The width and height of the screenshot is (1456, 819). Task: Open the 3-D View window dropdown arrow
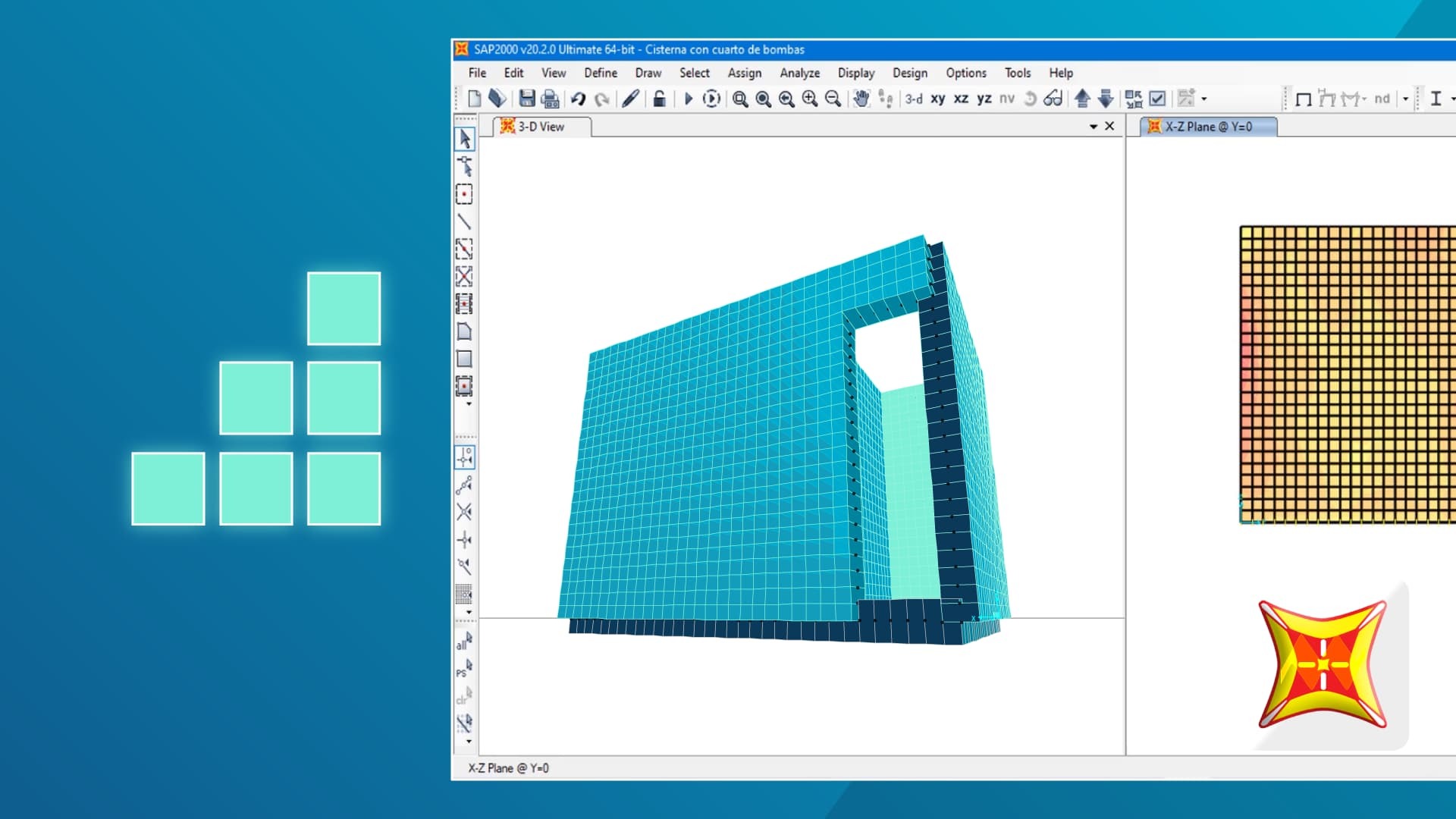coord(1093,127)
